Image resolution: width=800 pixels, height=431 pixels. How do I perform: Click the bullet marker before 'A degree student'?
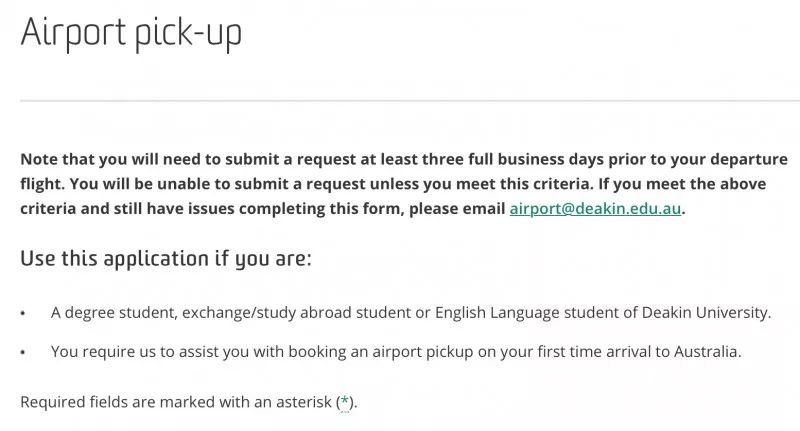point(22,313)
